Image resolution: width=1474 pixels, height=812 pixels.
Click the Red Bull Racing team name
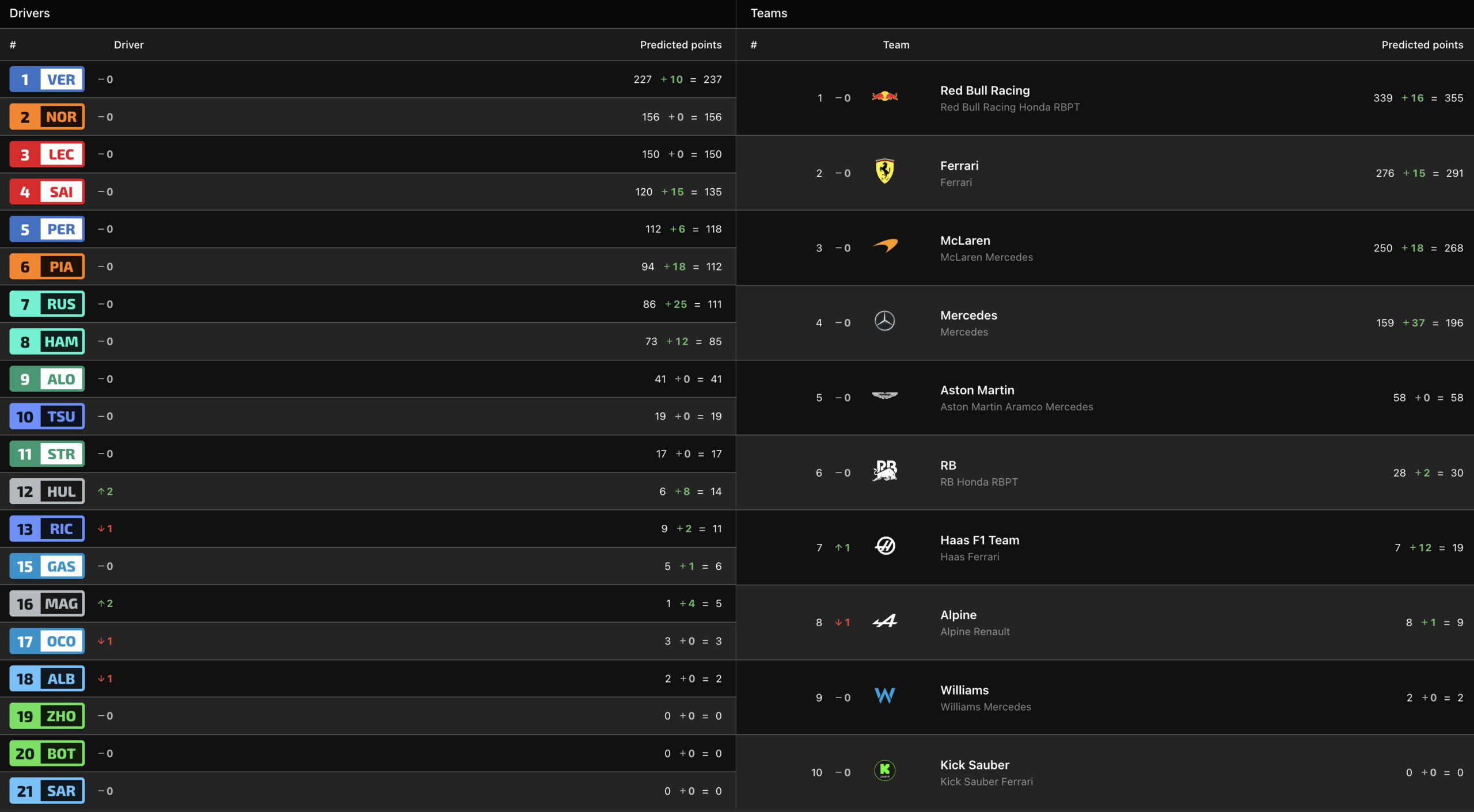pos(985,90)
